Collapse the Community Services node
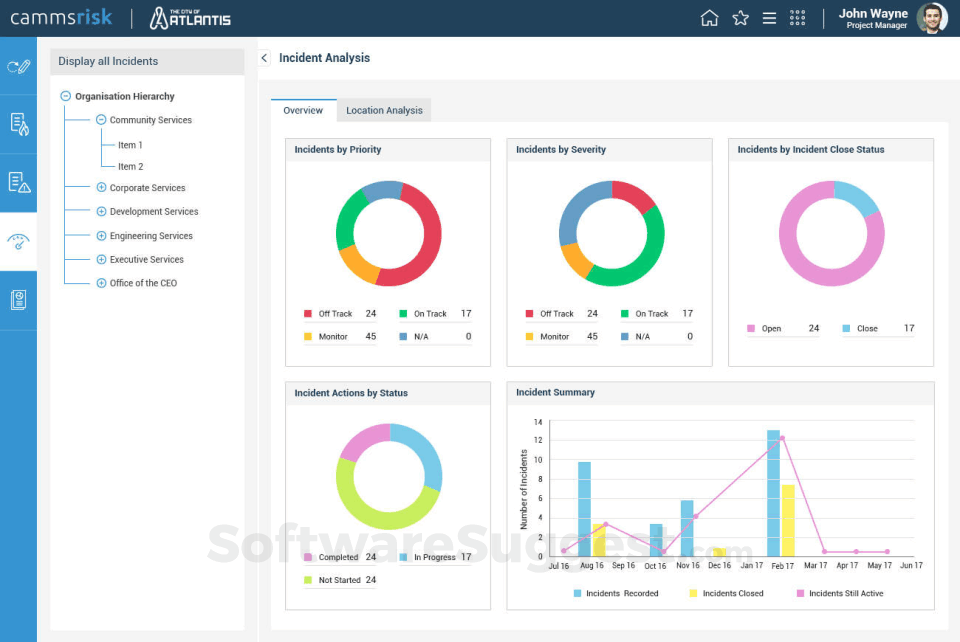960x642 pixels. click(x=101, y=120)
